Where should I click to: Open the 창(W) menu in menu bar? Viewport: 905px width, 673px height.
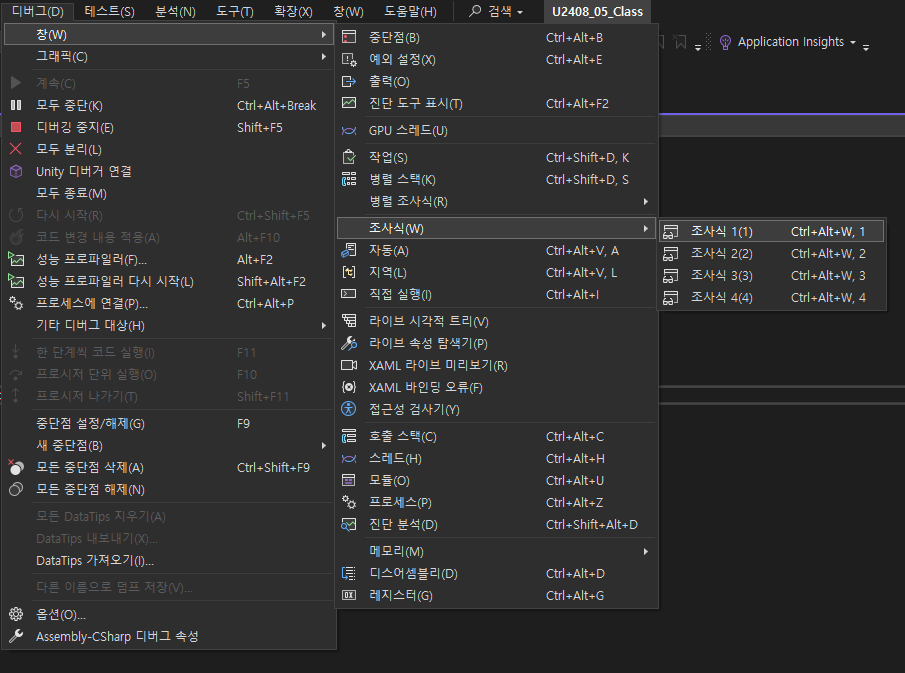pos(348,12)
